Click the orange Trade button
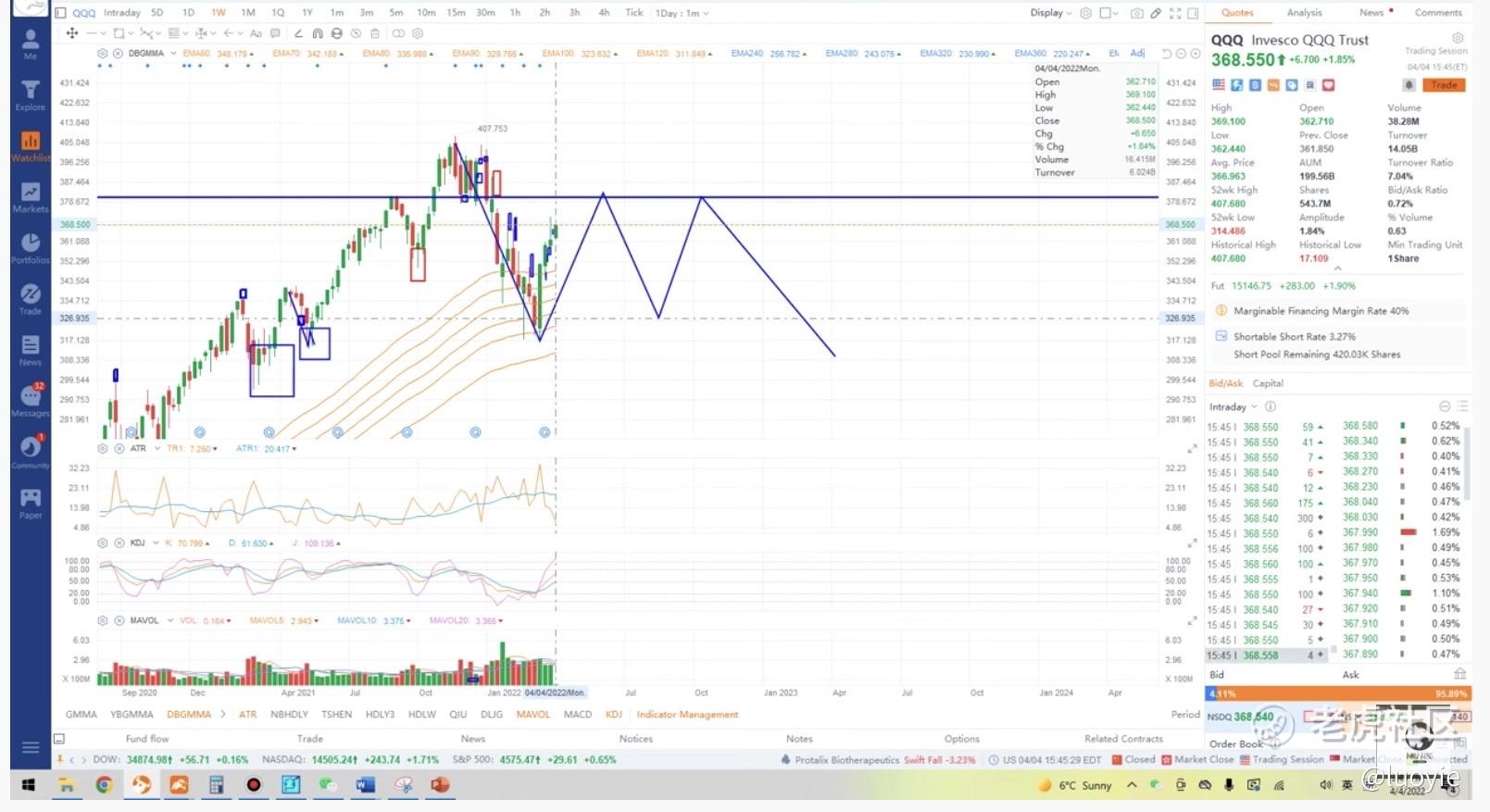 click(x=1444, y=85)
